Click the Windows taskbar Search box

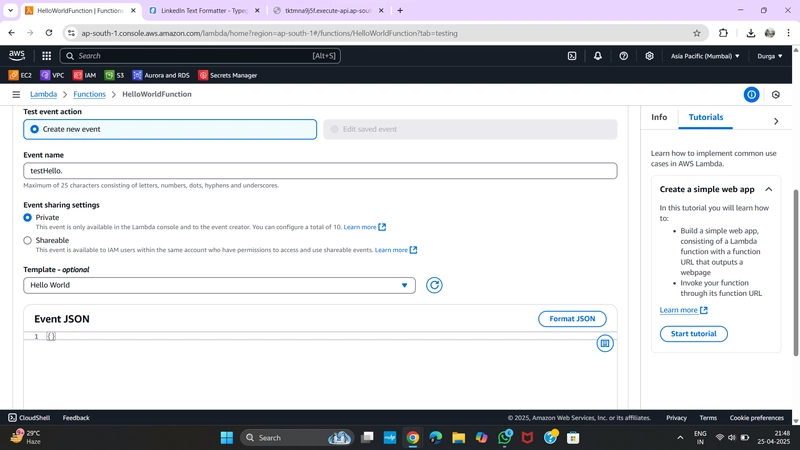click(x=297, y=437)
